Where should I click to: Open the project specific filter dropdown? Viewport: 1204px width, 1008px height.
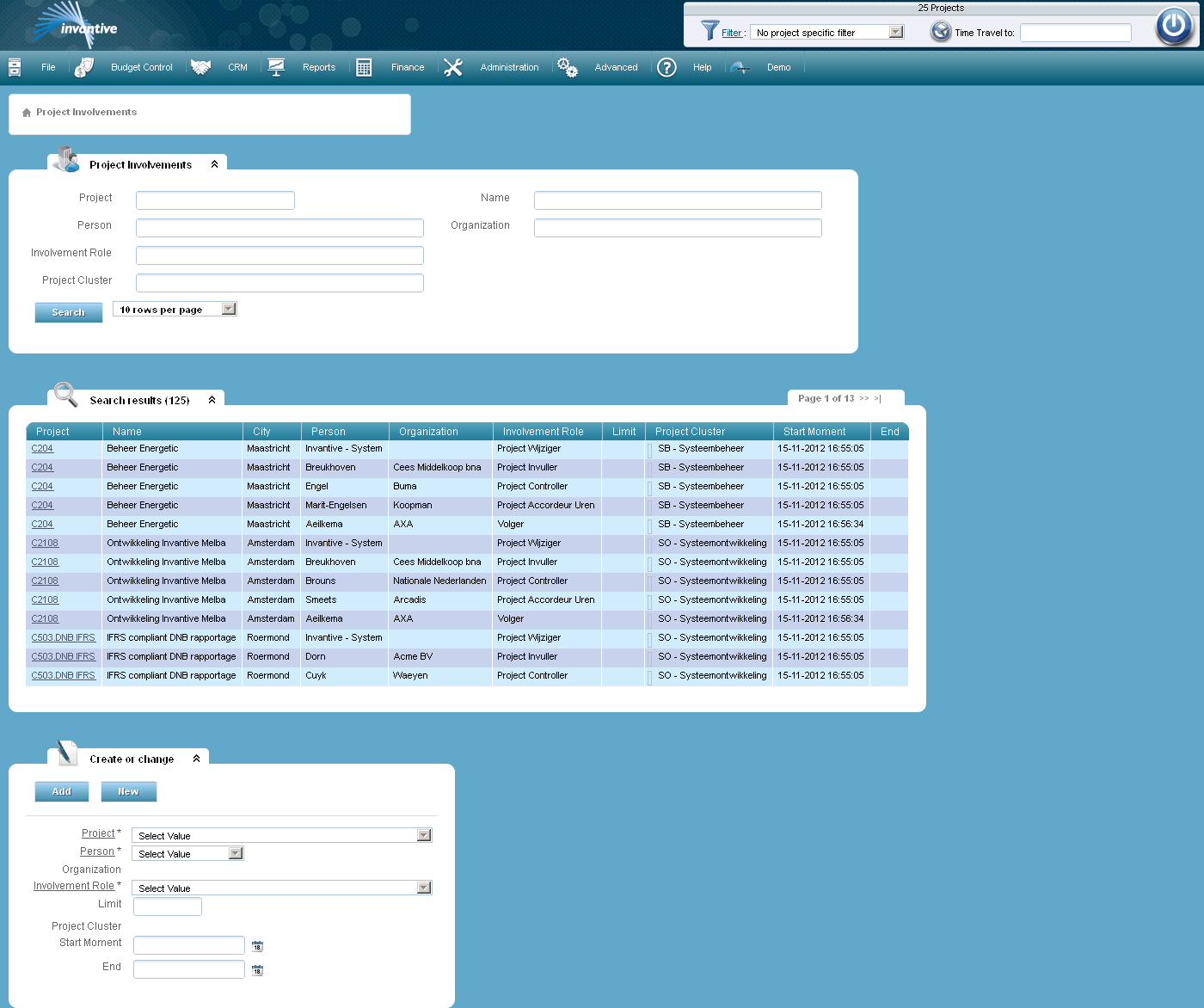[896, 31]
